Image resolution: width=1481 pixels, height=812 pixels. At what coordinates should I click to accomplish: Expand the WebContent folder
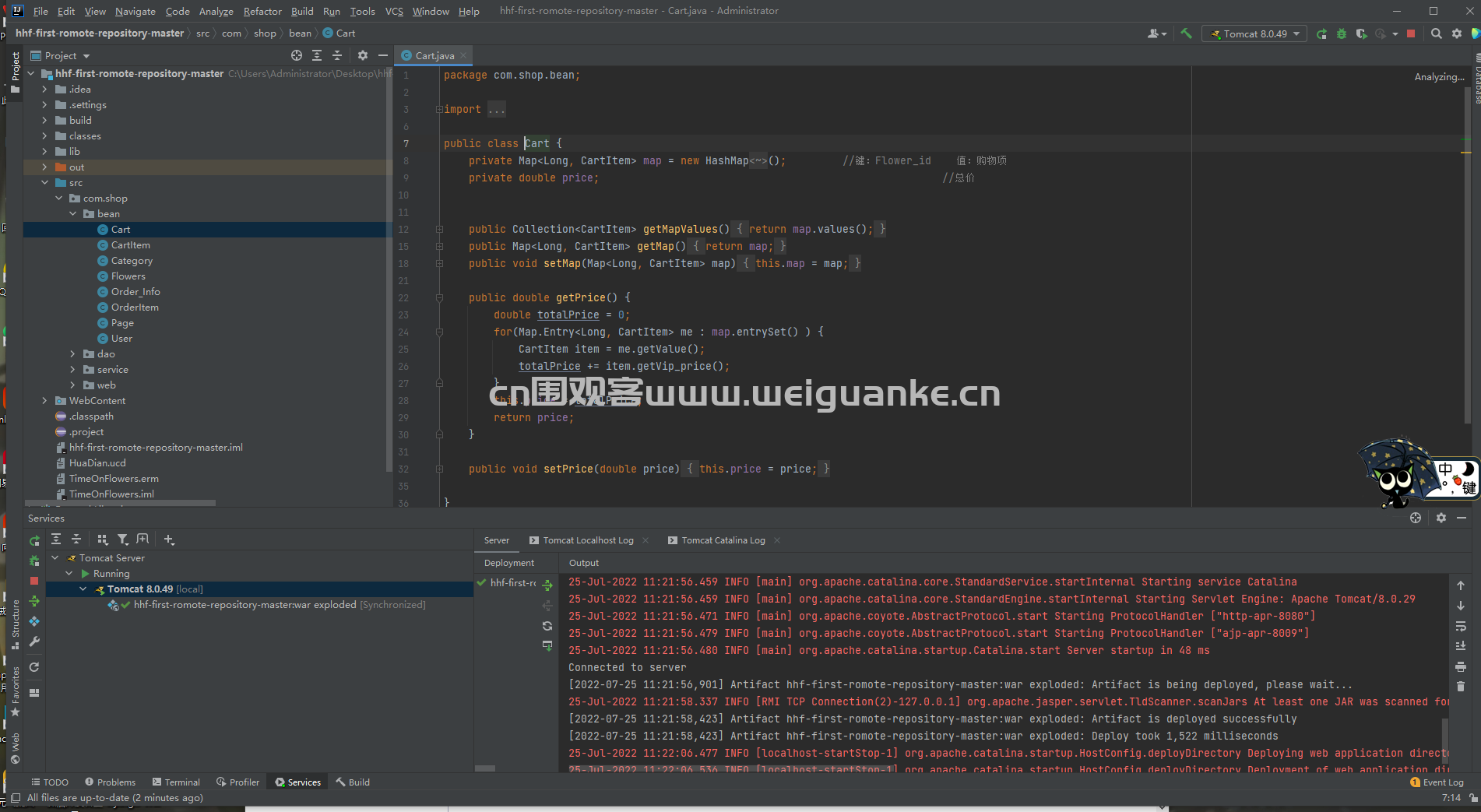44,401
